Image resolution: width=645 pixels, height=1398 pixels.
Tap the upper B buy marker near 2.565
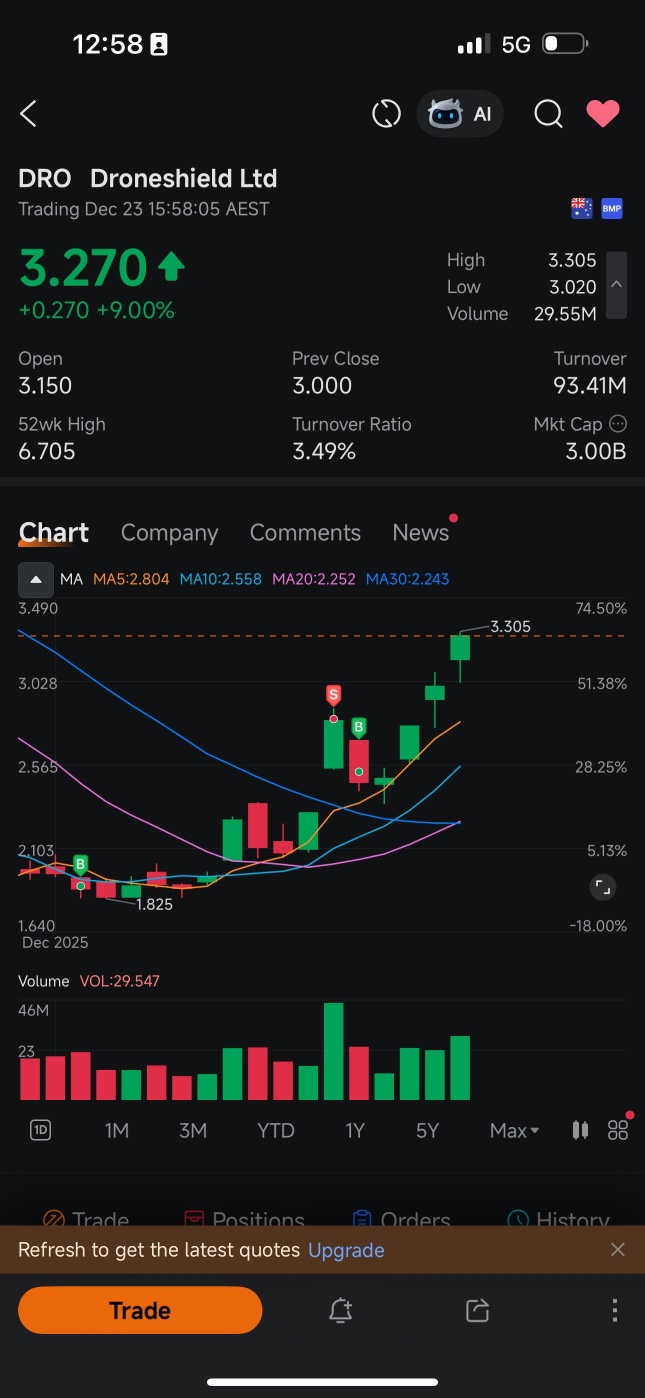(359, 728)
